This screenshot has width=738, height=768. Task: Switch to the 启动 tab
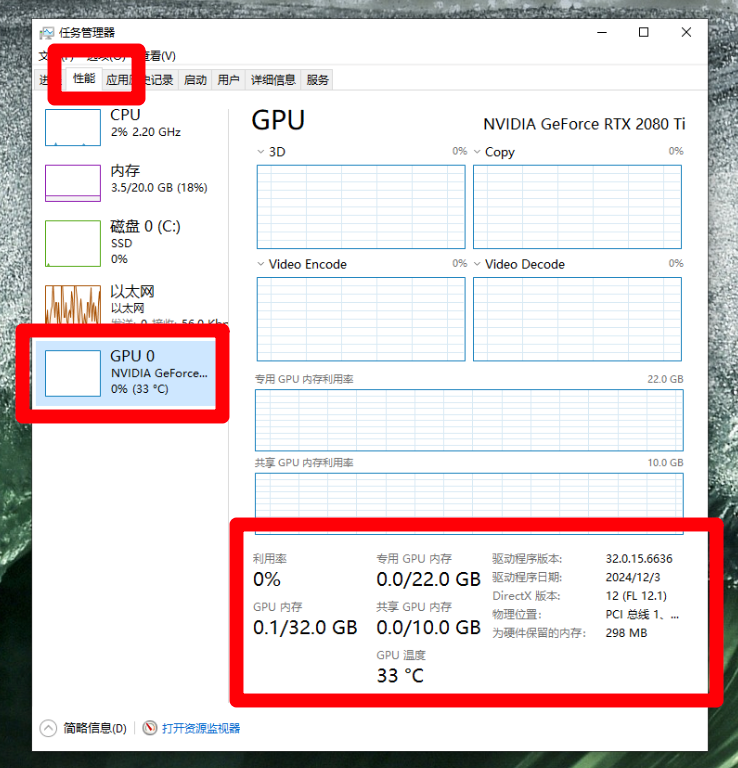195,80
